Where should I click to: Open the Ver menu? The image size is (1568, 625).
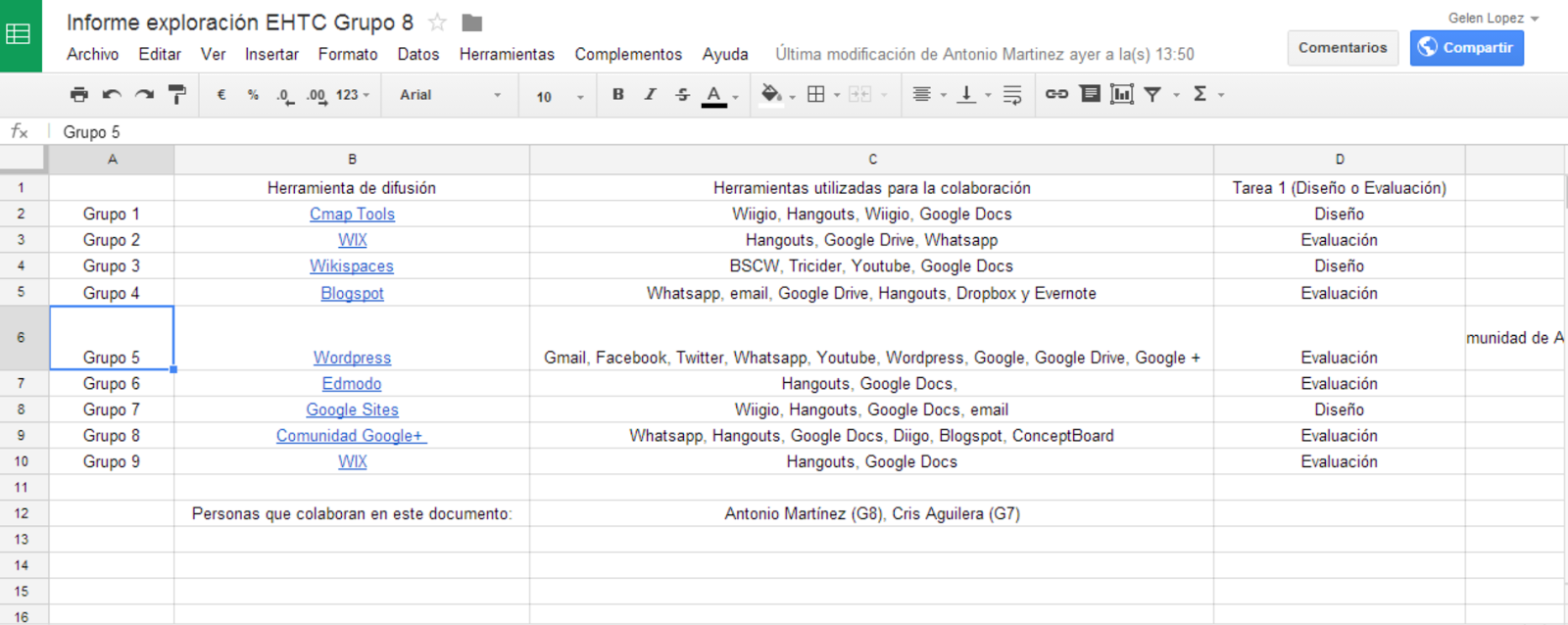click(213, 55)
